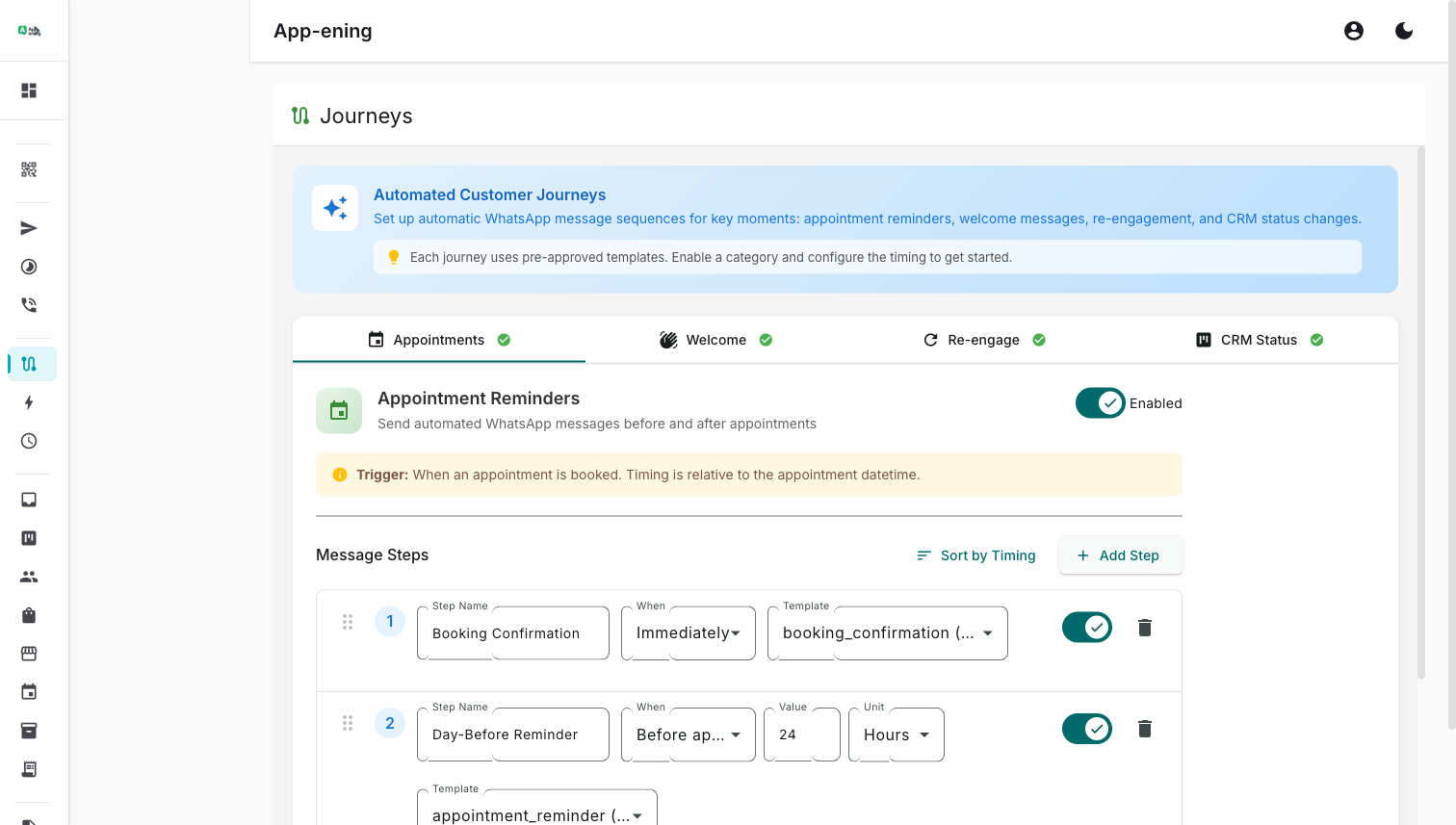The width and height of the screenshot is (1456, 825).
Task: Click the Add Step button
Action: tap(1120, 554)
